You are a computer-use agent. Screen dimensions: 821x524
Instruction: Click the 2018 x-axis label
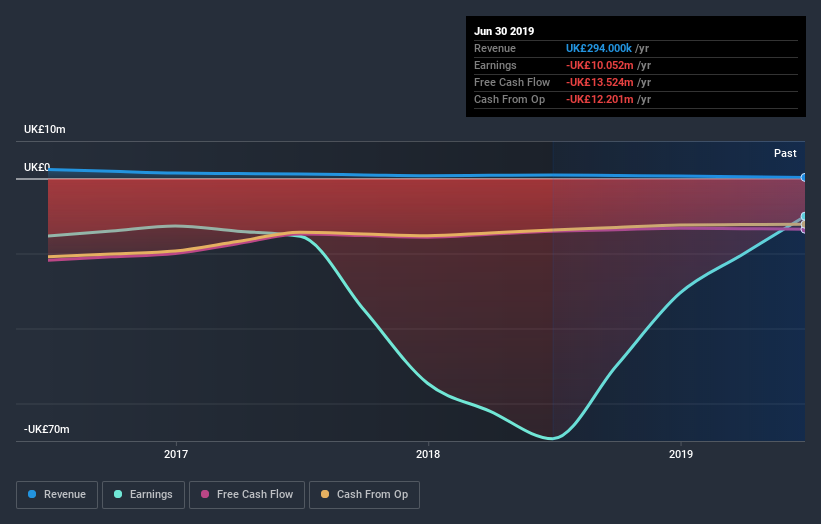pyautogui.click(x=428, y=454)
